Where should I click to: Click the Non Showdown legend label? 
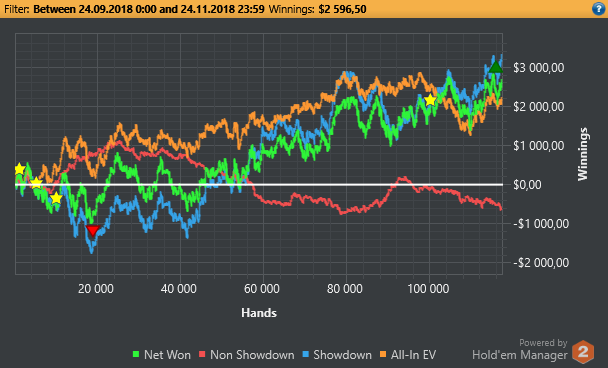252,354
